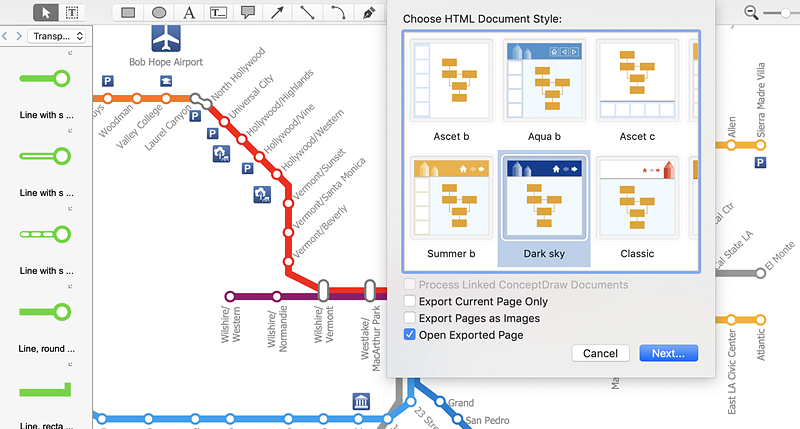This screenshot has width=800, height=429.
Task: Click the Choose HTML Document Style heading
Action: pos(482,19)
